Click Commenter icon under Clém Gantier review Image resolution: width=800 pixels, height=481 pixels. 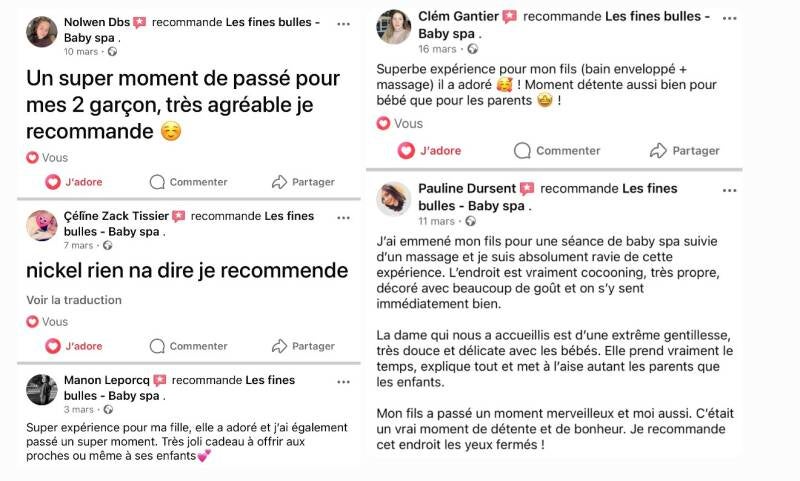522,150
